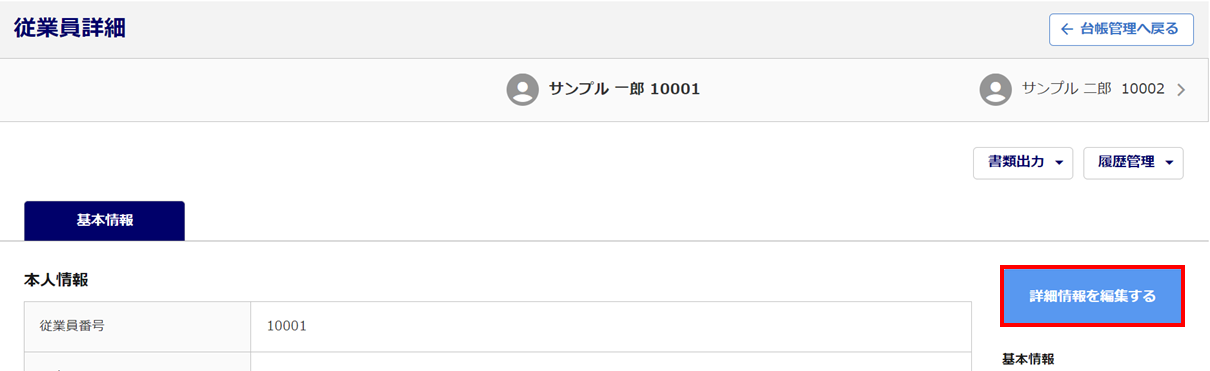The width and height of the screenshot is (1210, 371).
Task: Click the サンプル 一郎 10001 name text
Action: (624, 89)
